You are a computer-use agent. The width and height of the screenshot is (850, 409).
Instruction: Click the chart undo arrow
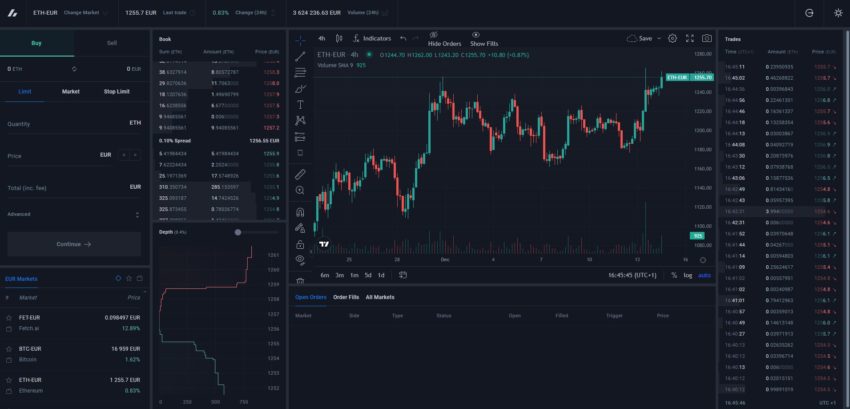click(403, 39)
